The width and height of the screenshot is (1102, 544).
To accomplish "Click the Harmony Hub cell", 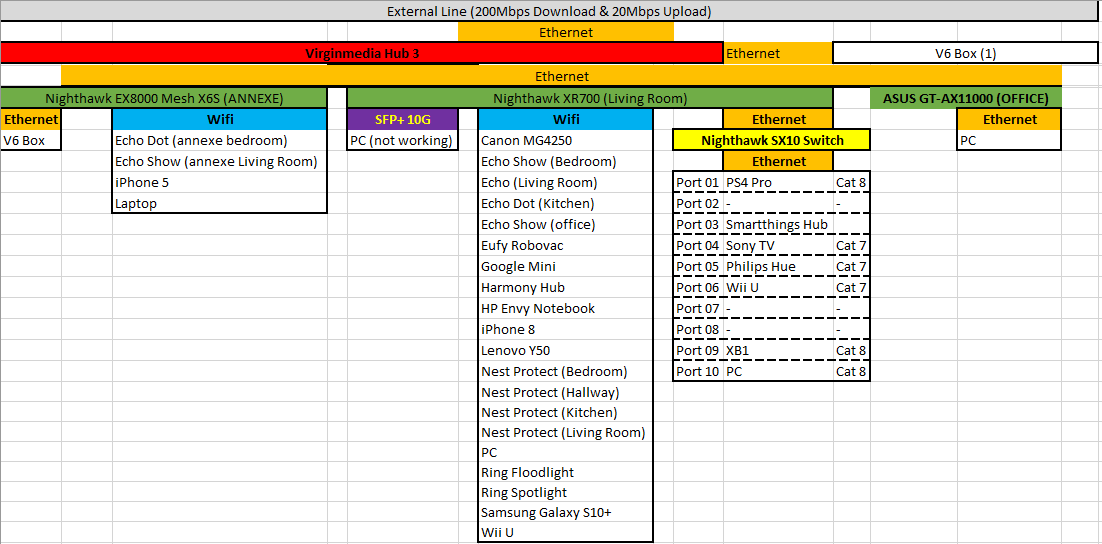I will click(566, 287).
